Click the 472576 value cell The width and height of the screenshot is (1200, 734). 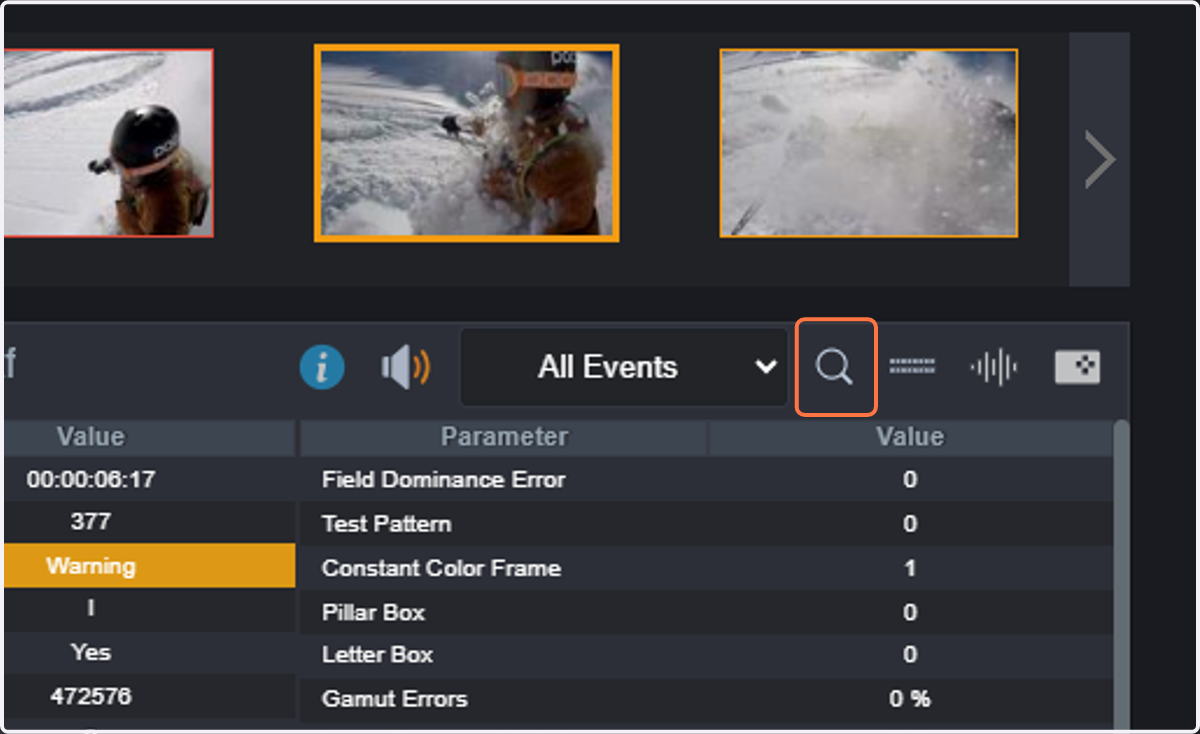[91, 696]
